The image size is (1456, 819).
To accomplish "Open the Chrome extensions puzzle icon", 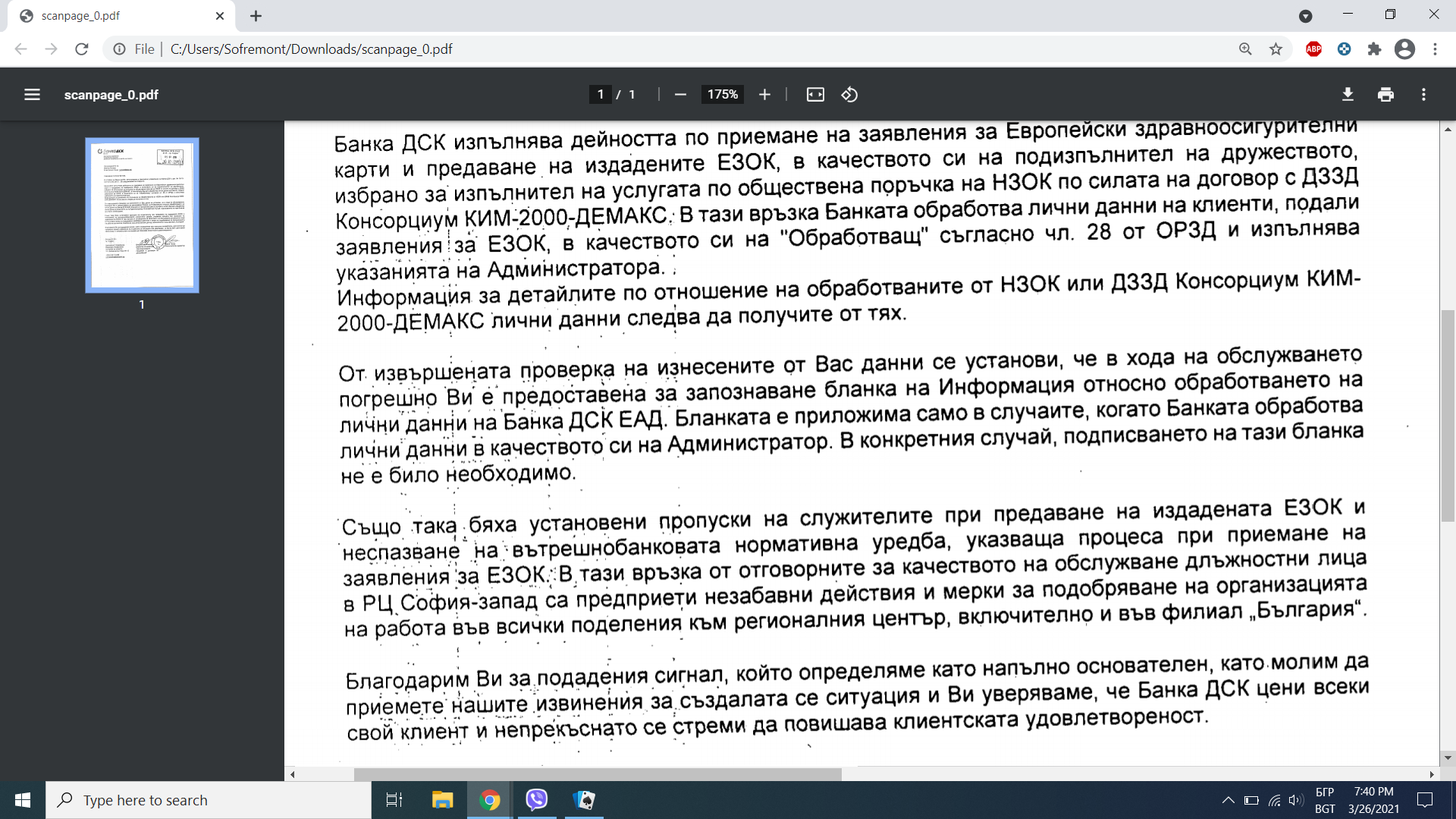I will pos(1374,49).
